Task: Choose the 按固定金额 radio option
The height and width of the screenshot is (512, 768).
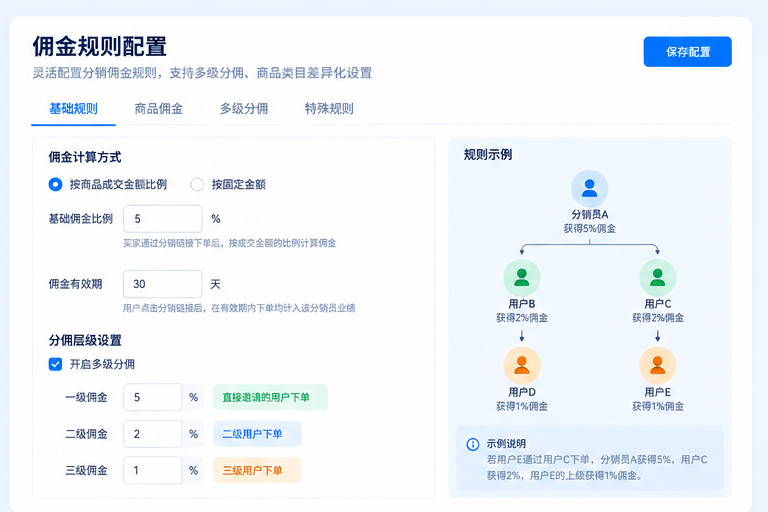Action: (197, 185)
